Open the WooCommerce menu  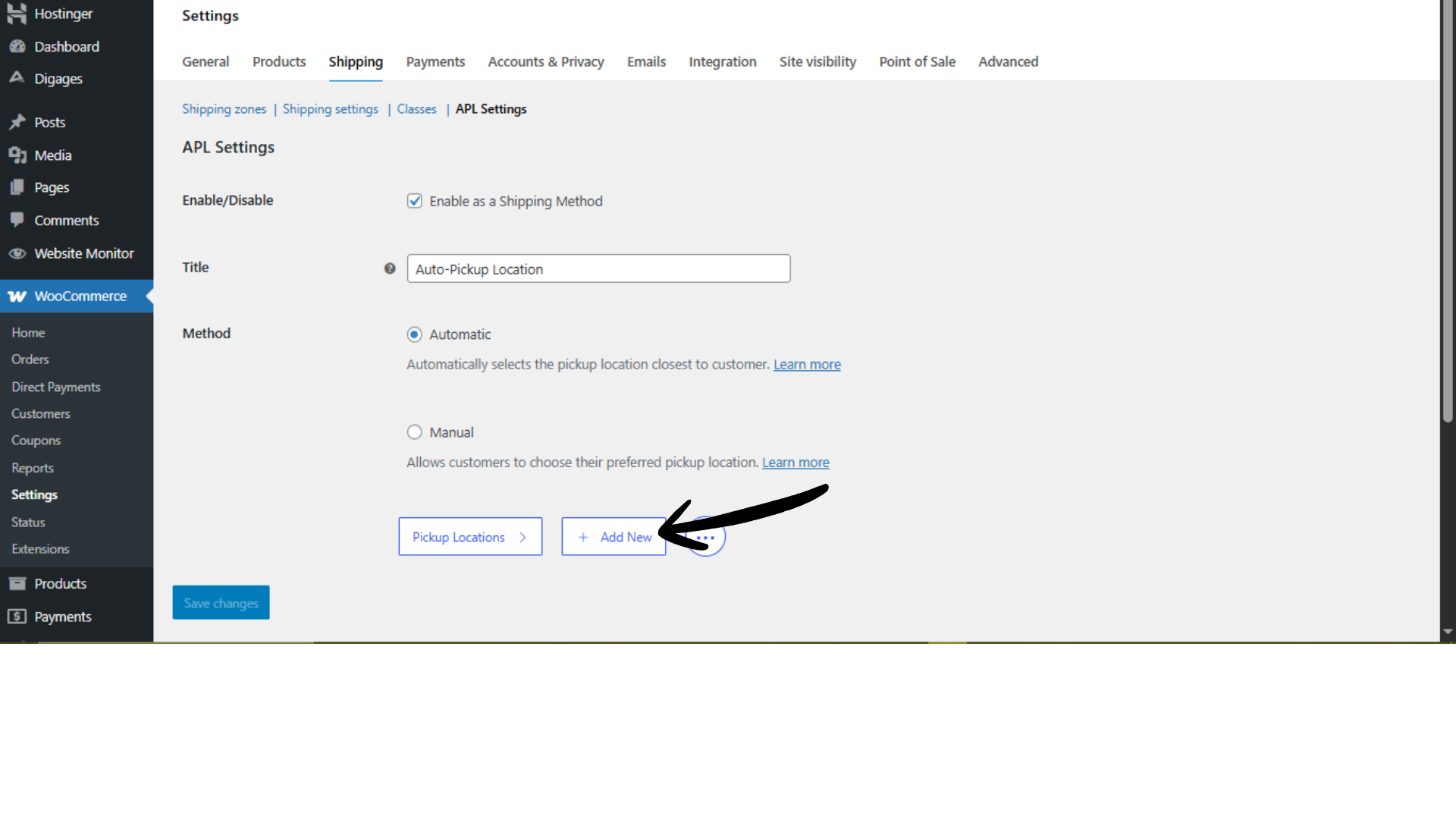tap(80, 296)
